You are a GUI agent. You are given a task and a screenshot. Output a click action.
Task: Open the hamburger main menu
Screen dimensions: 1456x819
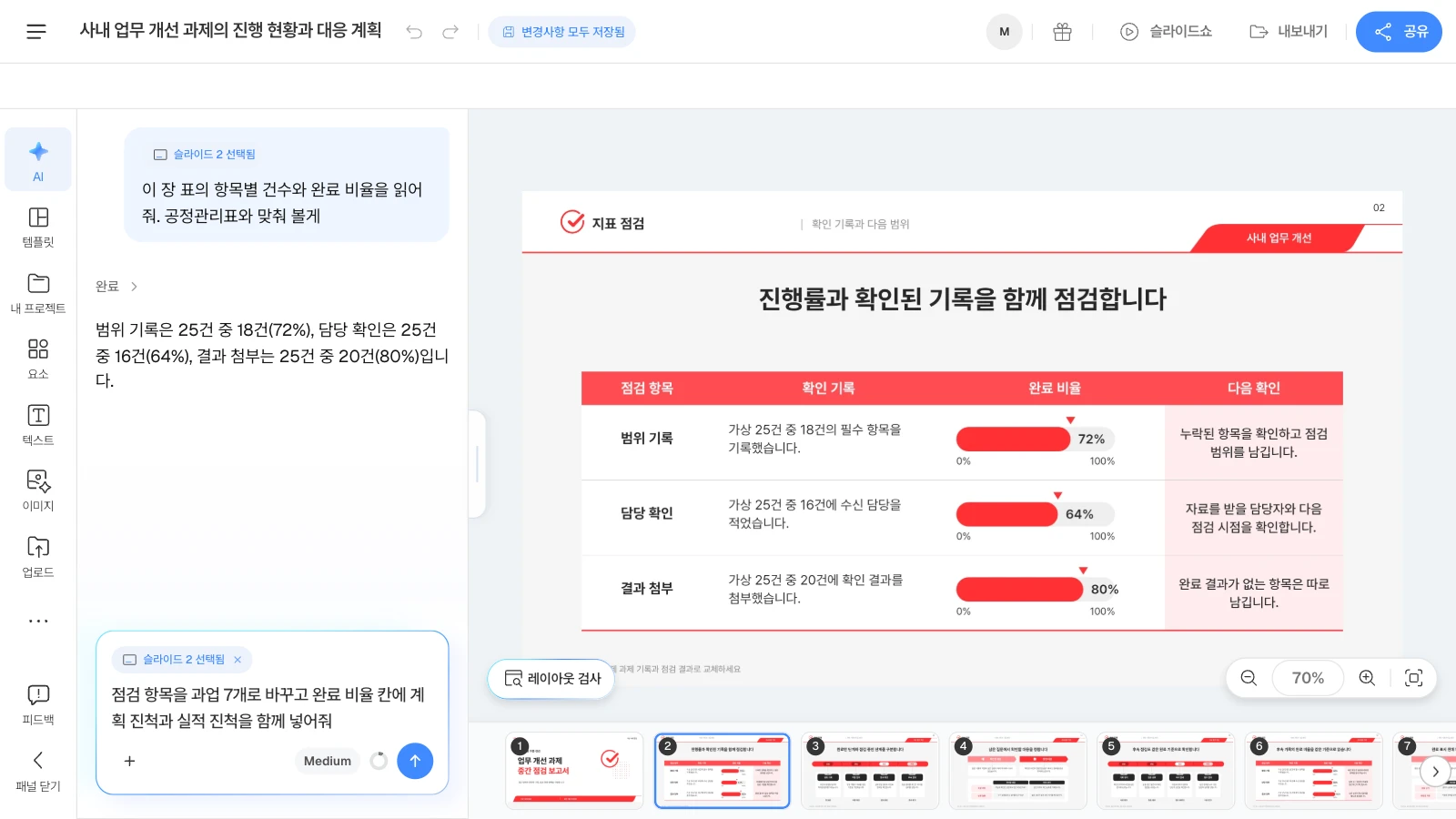(36, 32)
